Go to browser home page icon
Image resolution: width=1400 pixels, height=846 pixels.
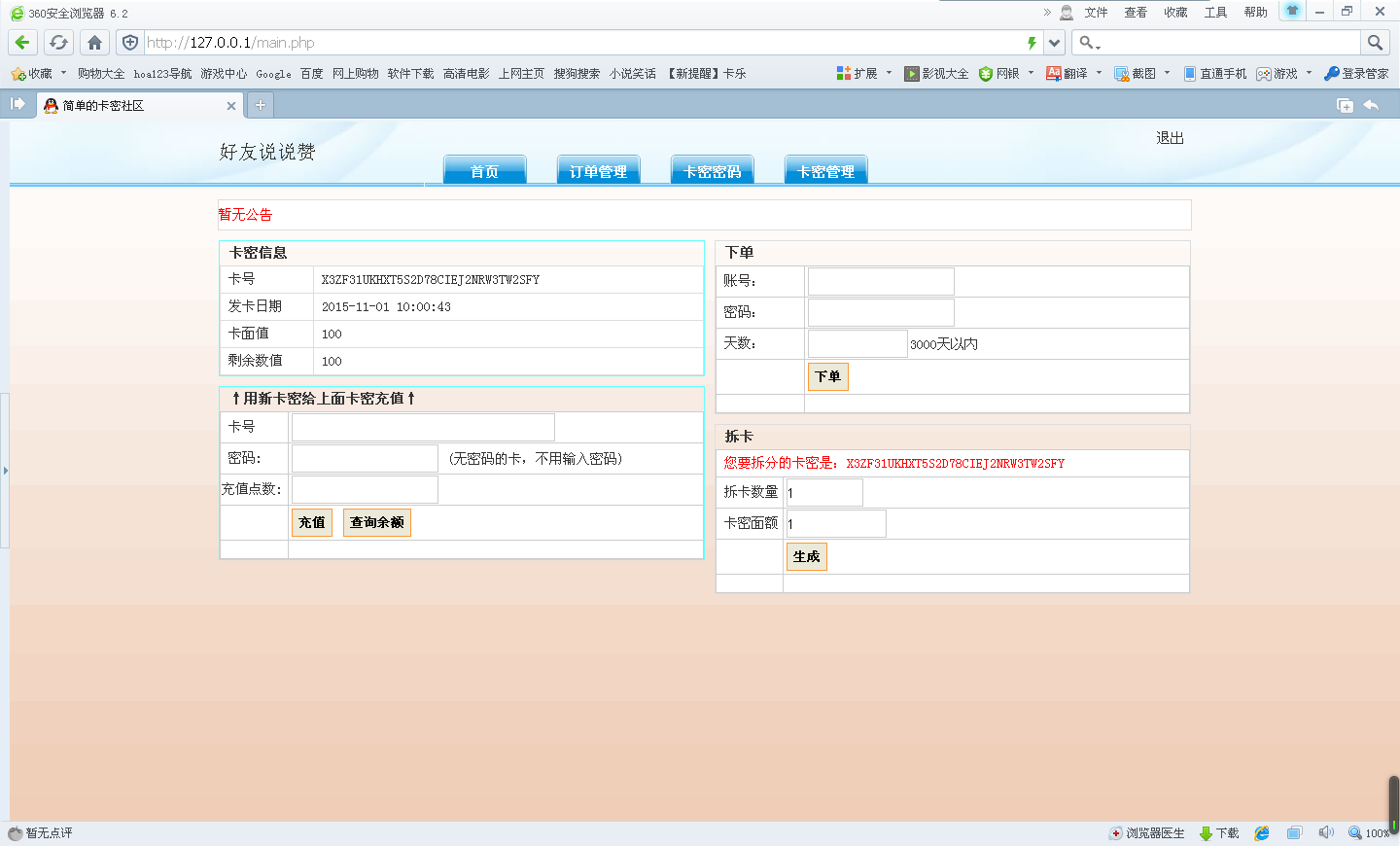(94, 43)
